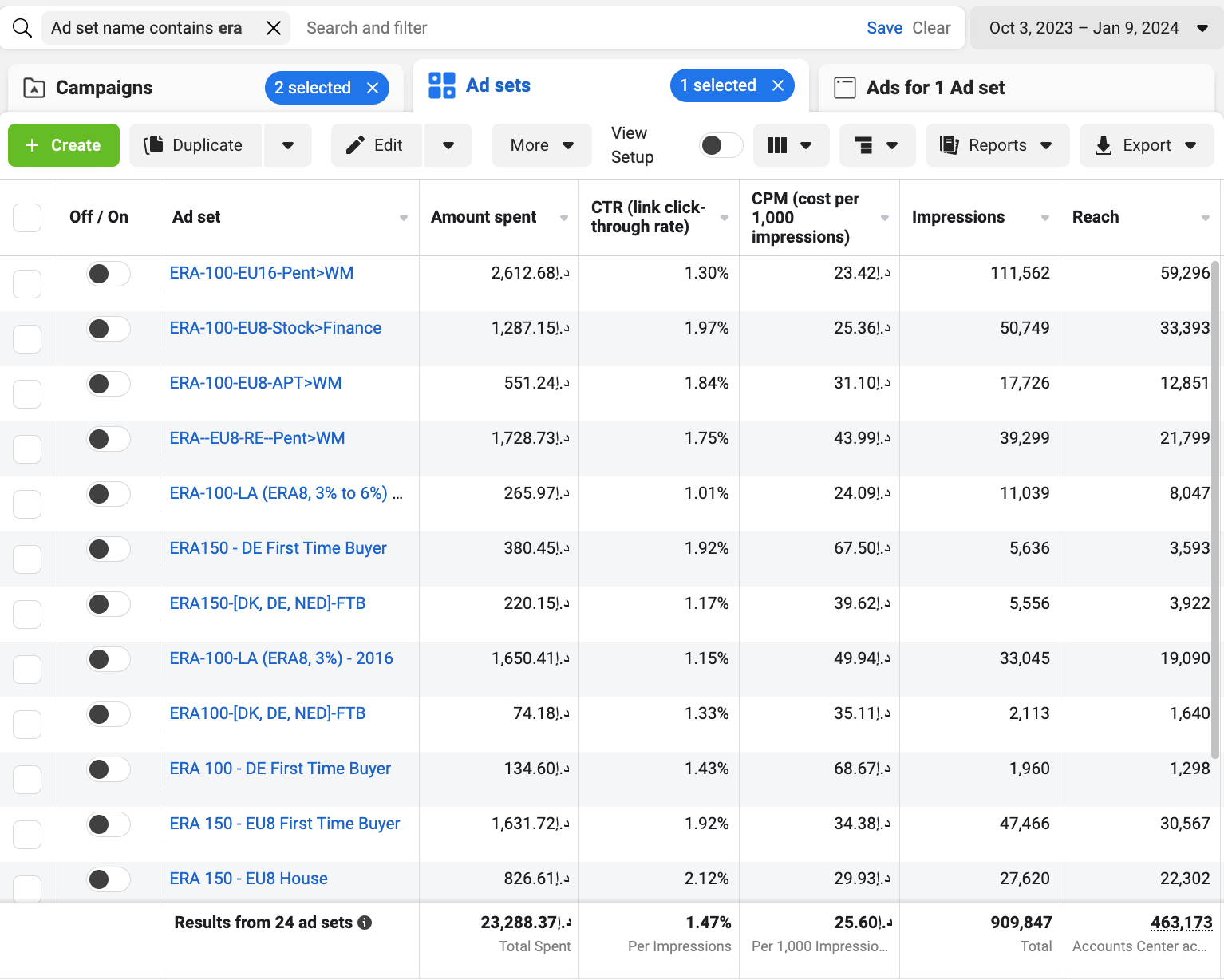The image size is (1224, 980).
Task: Tick the checkbox for ERA-100-EU8-APT>WM row
Action: [27, 394]
